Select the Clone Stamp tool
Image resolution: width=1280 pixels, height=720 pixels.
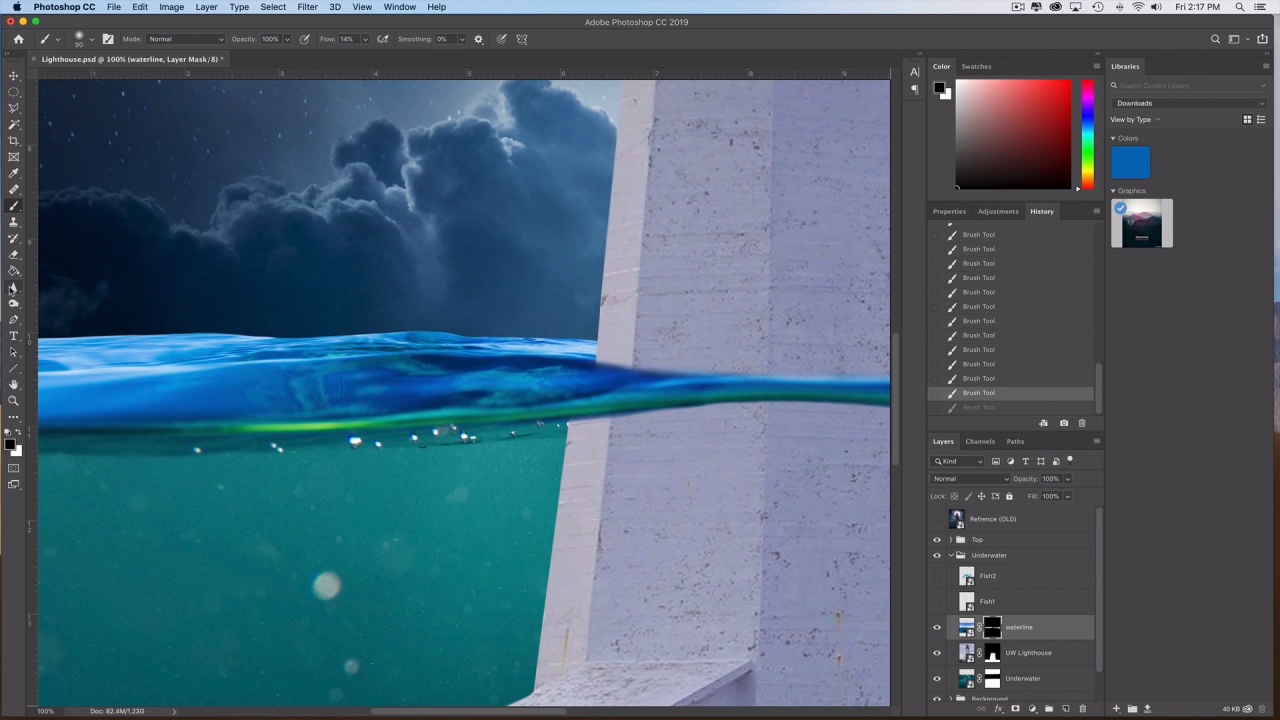click(x=14, y=222)
